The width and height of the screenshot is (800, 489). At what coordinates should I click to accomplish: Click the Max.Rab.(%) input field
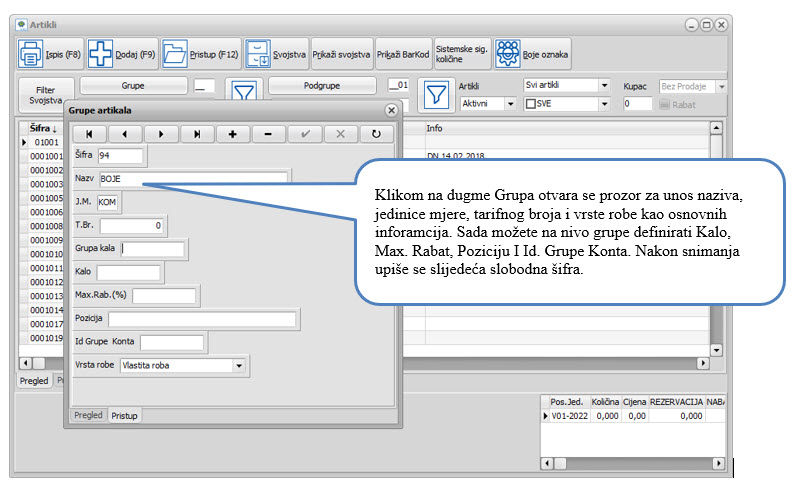(164, 295)
